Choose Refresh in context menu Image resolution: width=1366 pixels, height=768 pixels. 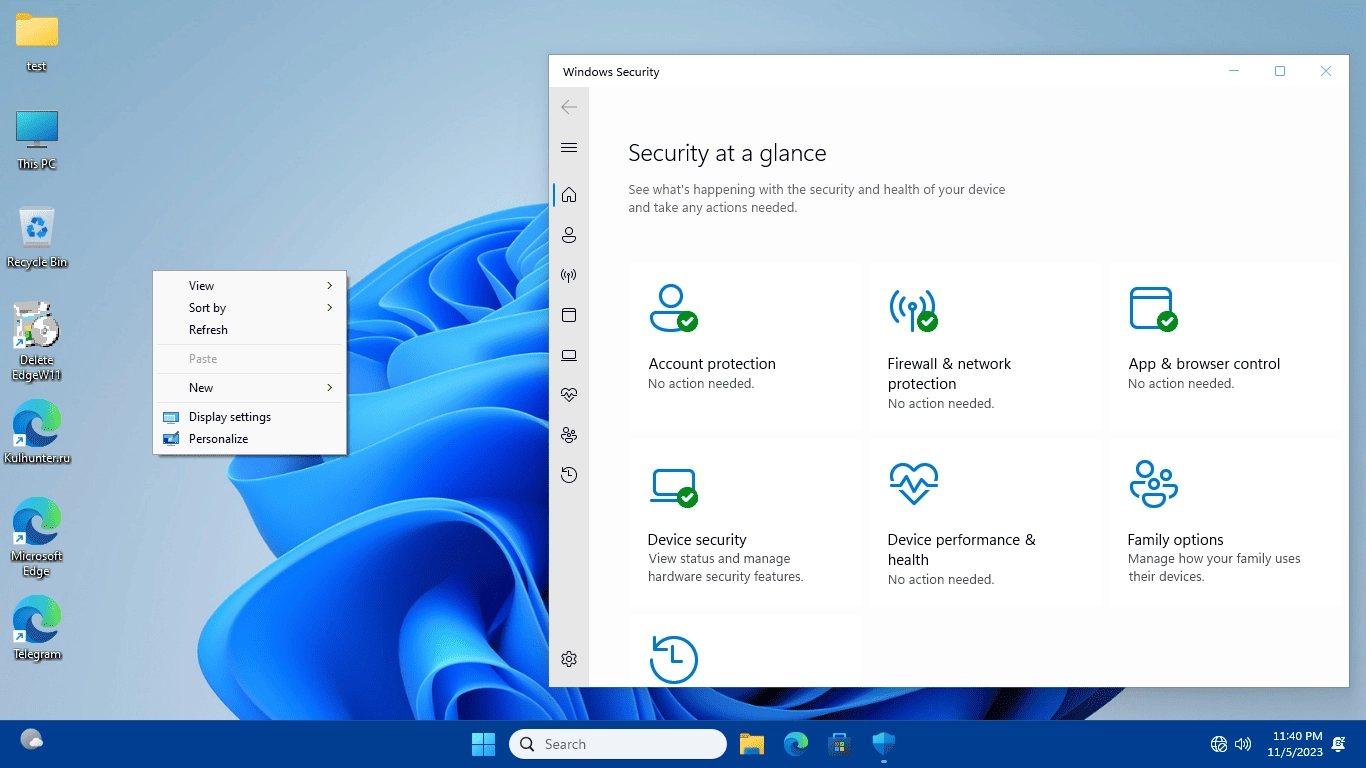(x=250, y=330)
